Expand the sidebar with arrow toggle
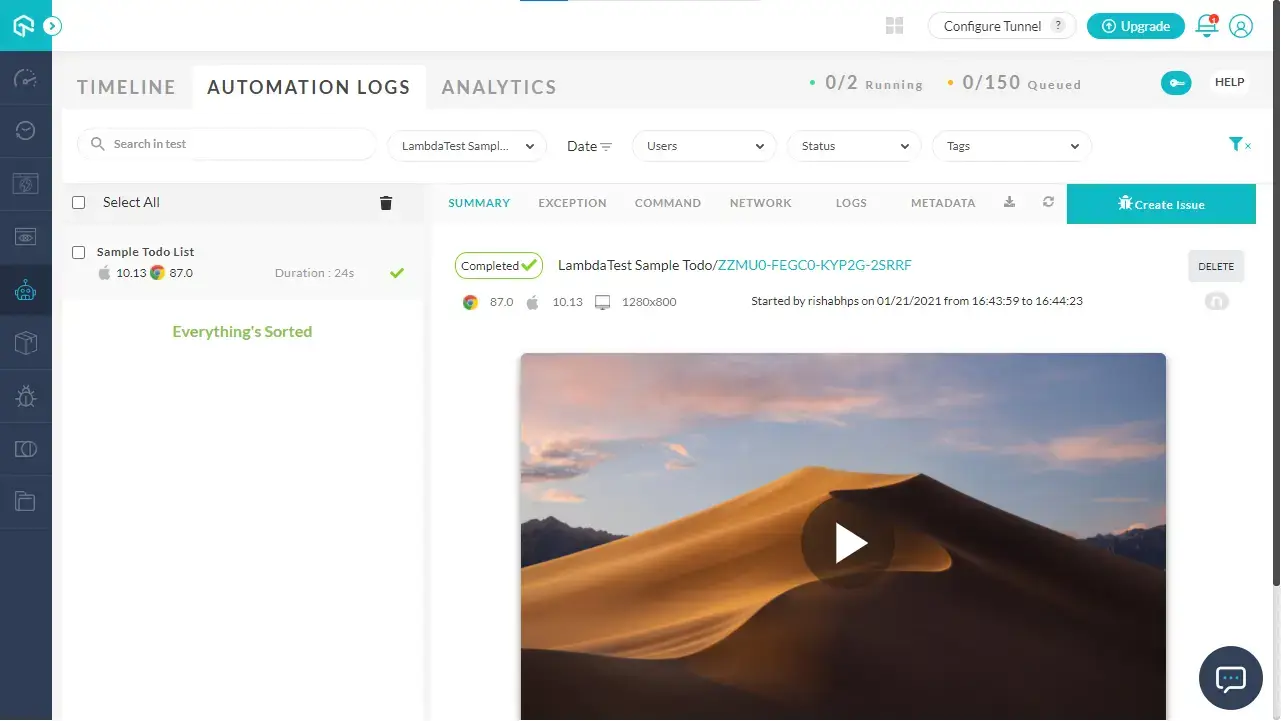The width and height of the screenshot is (1281, 721). click(x=53, y=26)
